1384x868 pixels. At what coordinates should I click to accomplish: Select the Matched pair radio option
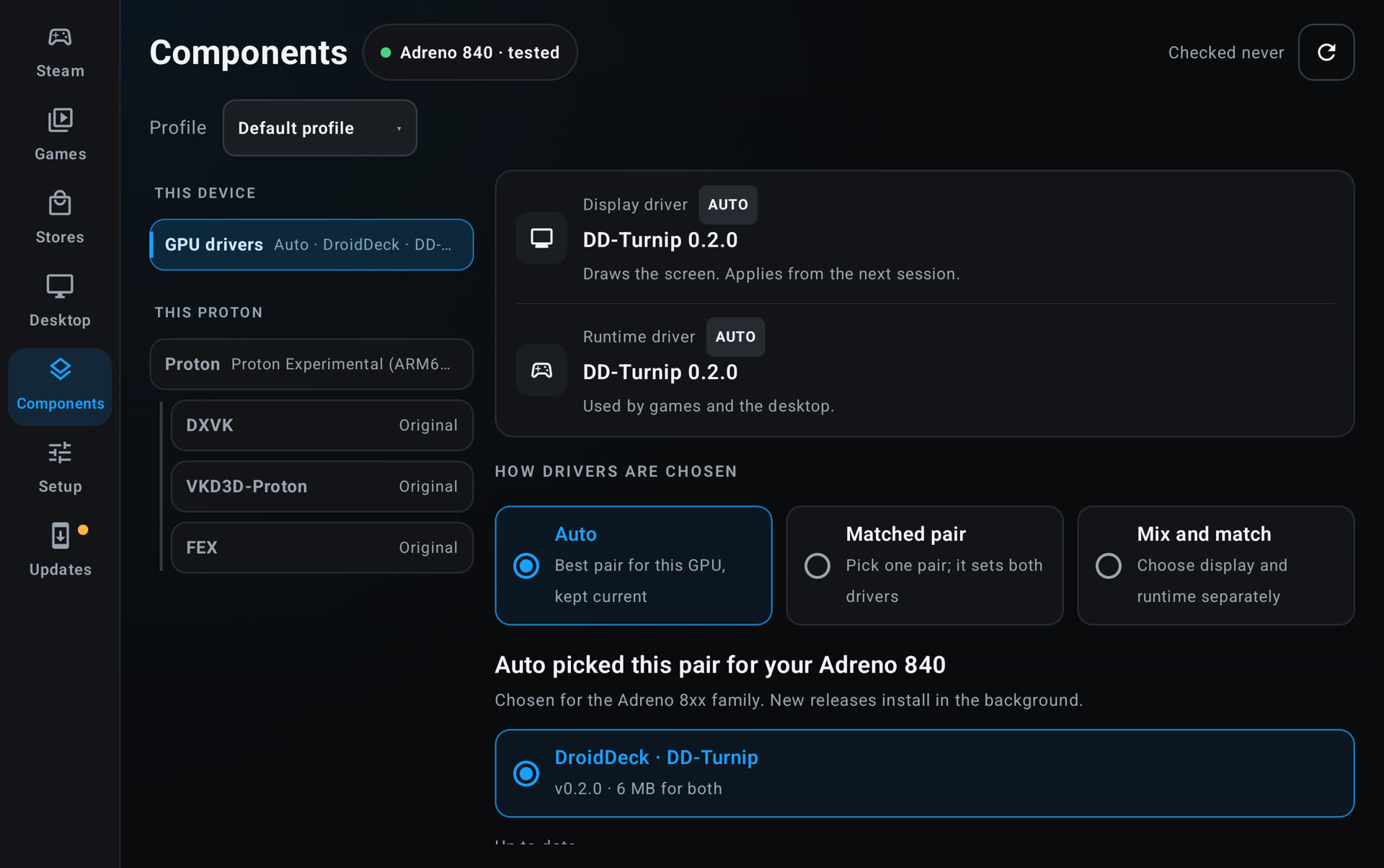817,566
